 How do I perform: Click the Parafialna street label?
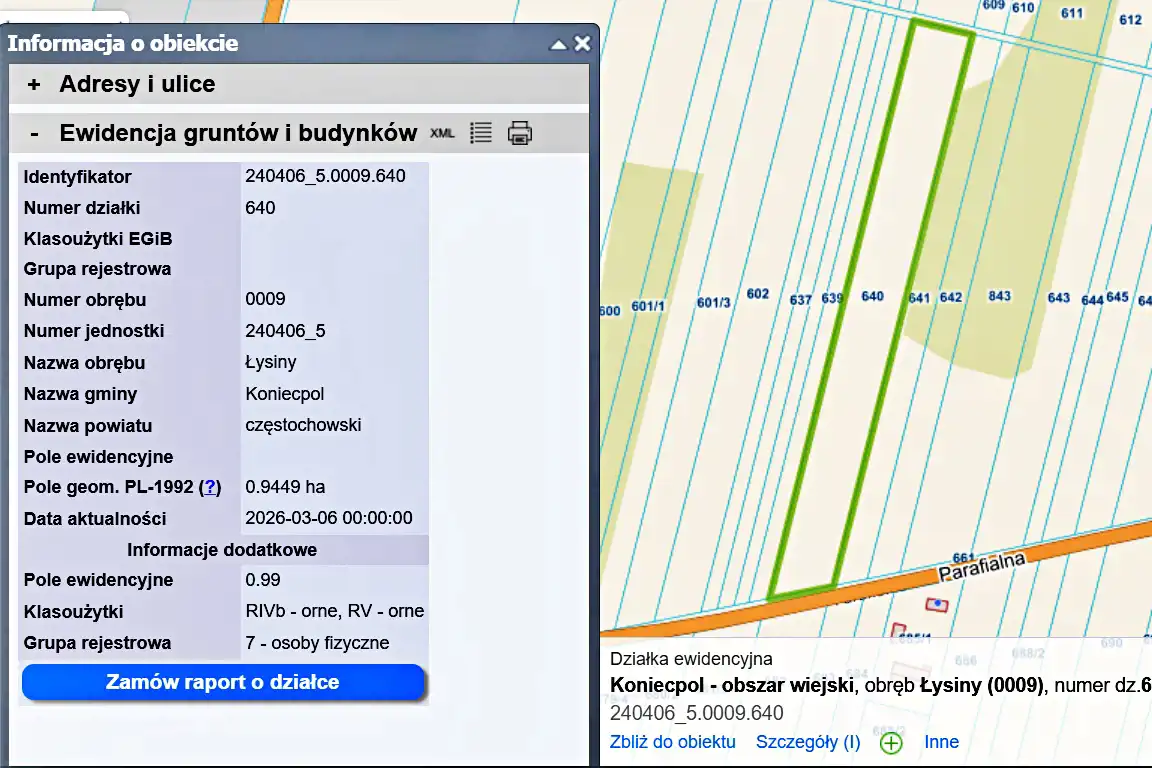[982, 568]
